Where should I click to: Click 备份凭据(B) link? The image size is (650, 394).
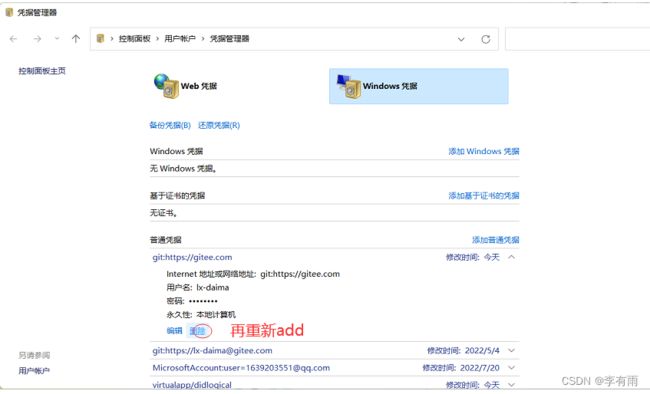(170, 125)
